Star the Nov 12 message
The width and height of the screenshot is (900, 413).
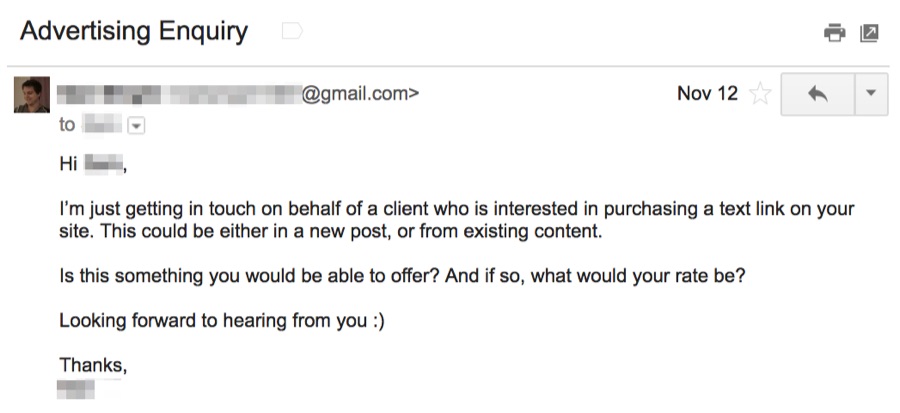[x=761, y=93]
